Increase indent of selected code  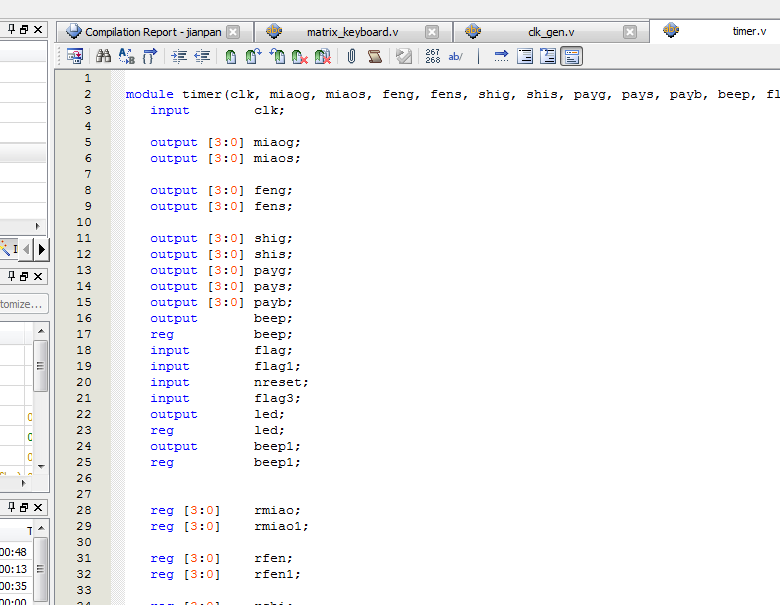179,57
